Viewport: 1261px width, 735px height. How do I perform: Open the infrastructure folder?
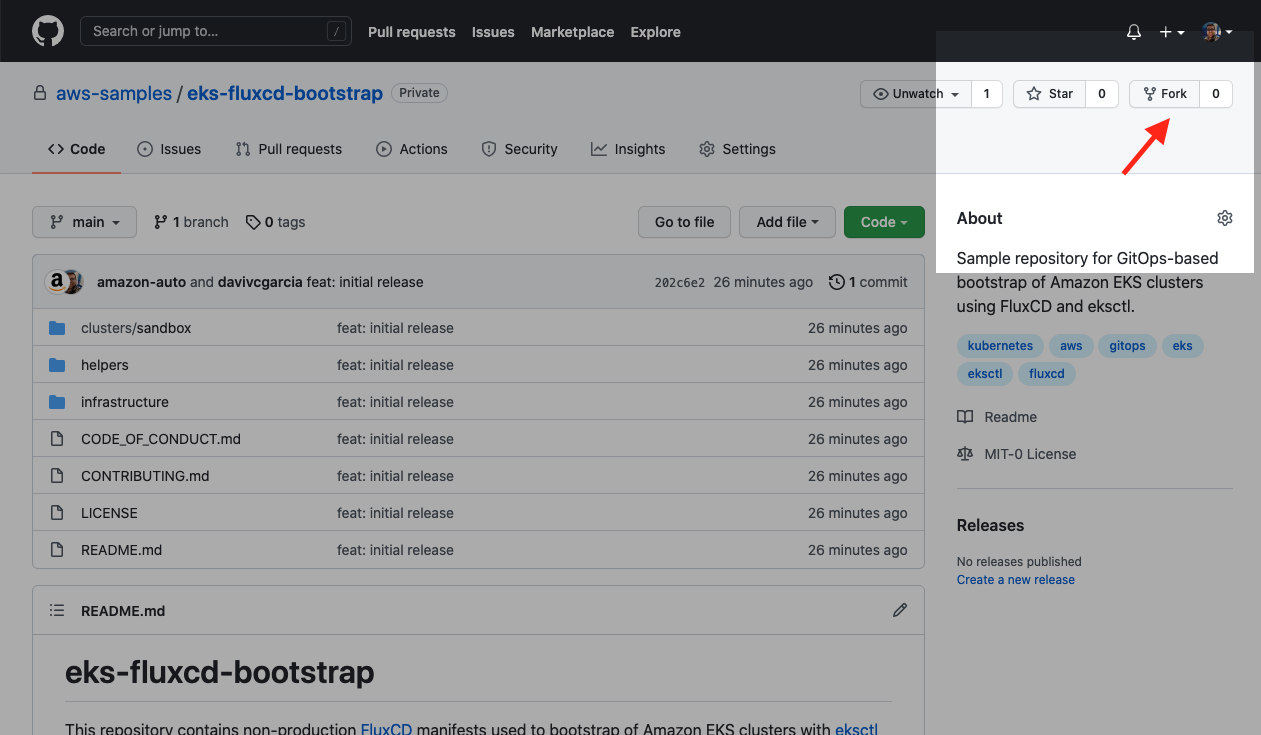125,402
